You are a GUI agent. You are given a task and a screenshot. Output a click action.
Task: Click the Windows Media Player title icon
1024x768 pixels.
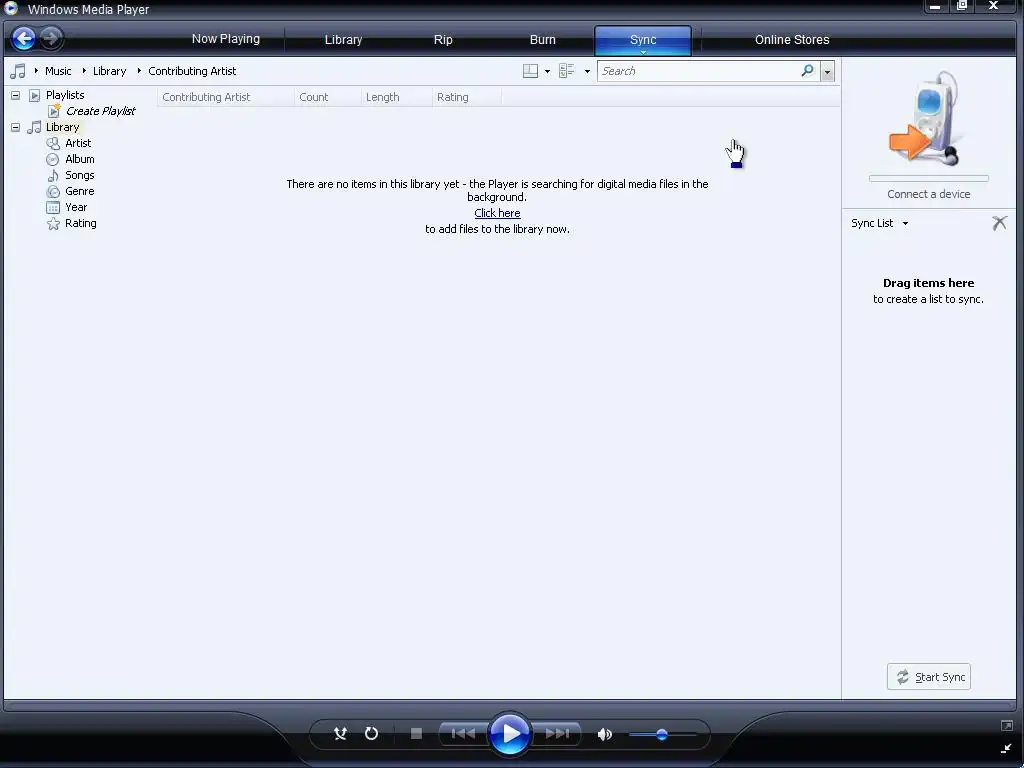[11, 8]
